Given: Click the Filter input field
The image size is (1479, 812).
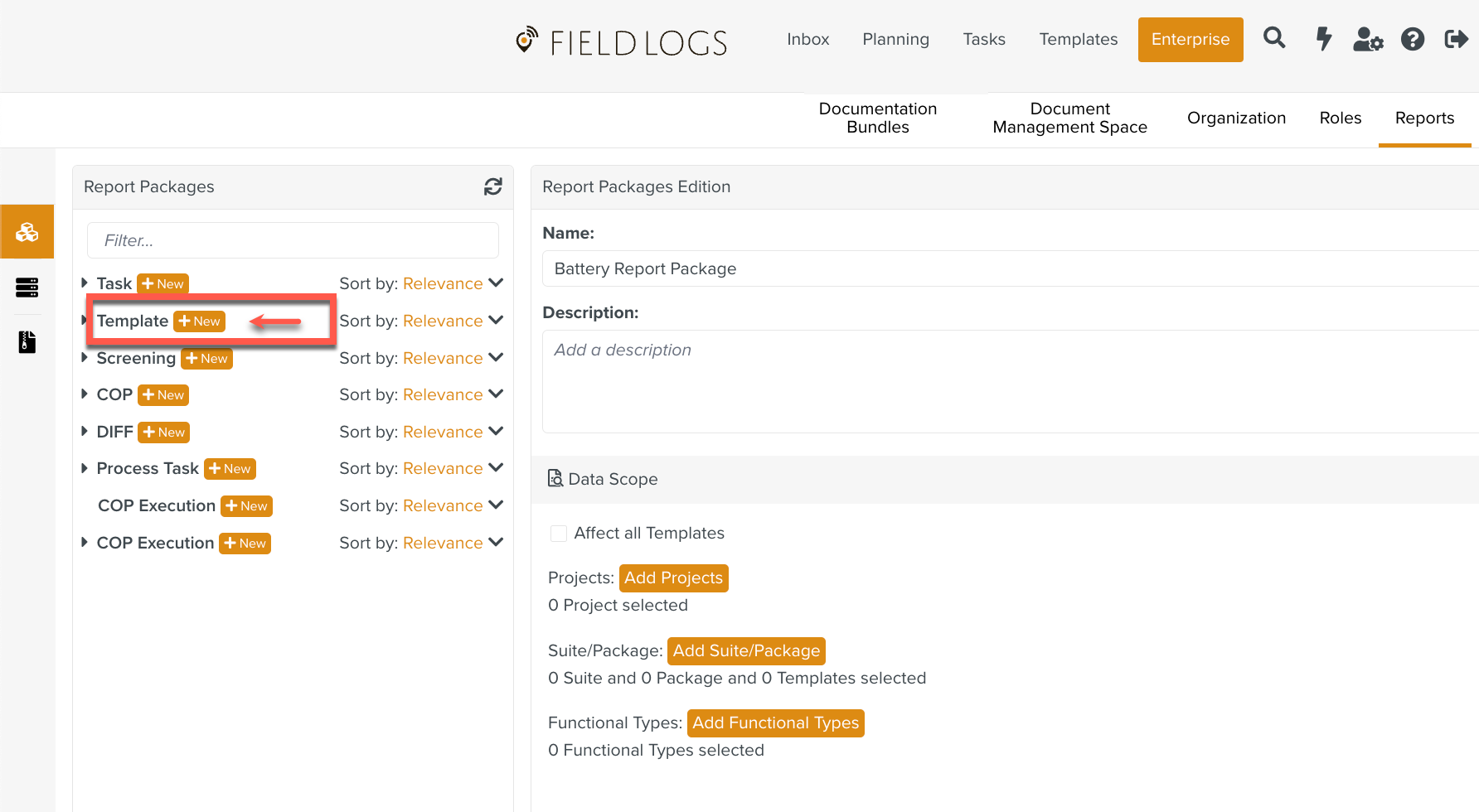Looking at the screenshot, I should 293,240.
